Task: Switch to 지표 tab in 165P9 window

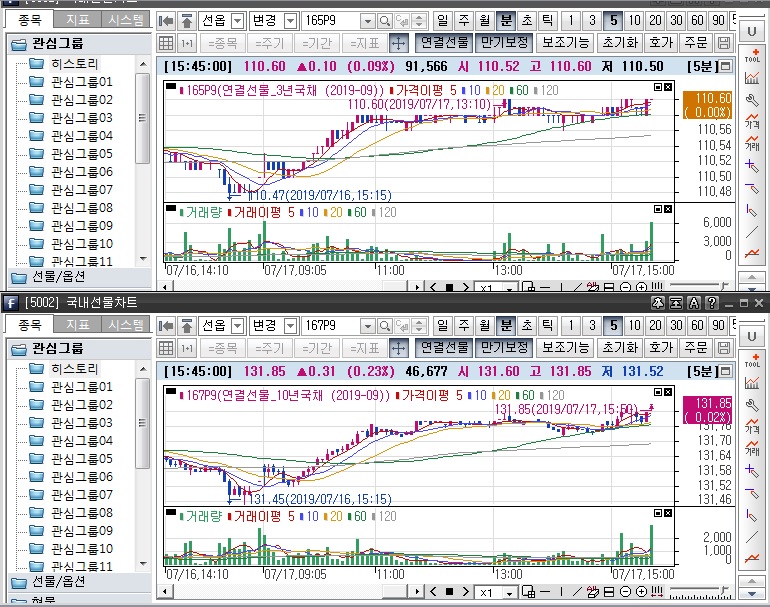Action: pyautogui.click(x=78, y=20)
